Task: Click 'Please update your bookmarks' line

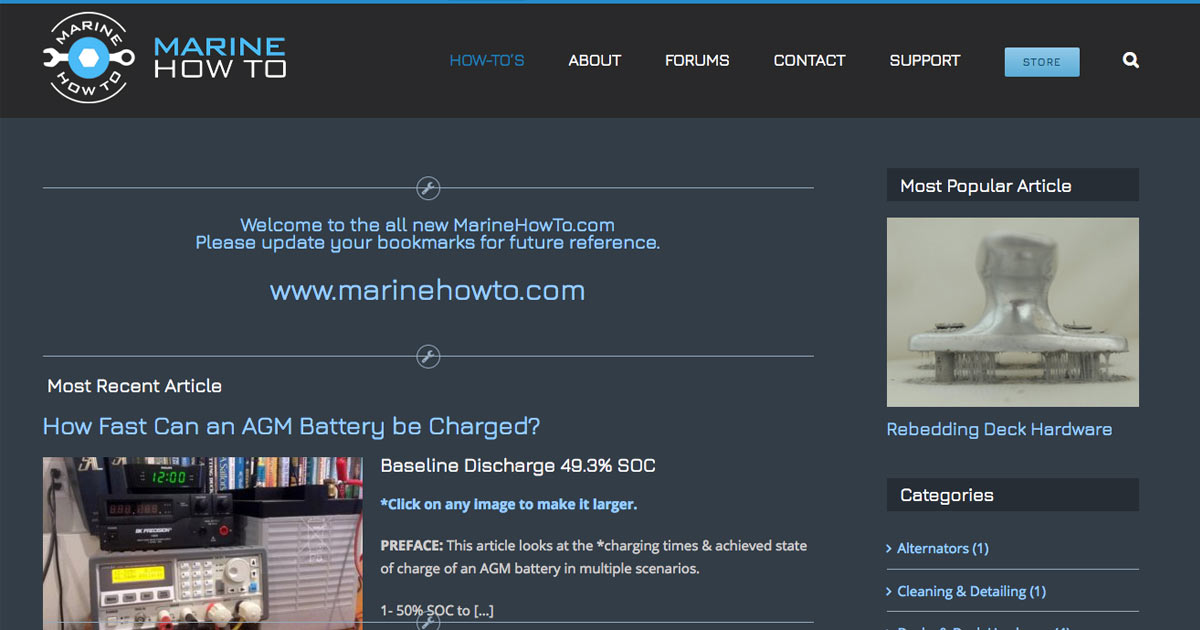Action: click(427, 243)
